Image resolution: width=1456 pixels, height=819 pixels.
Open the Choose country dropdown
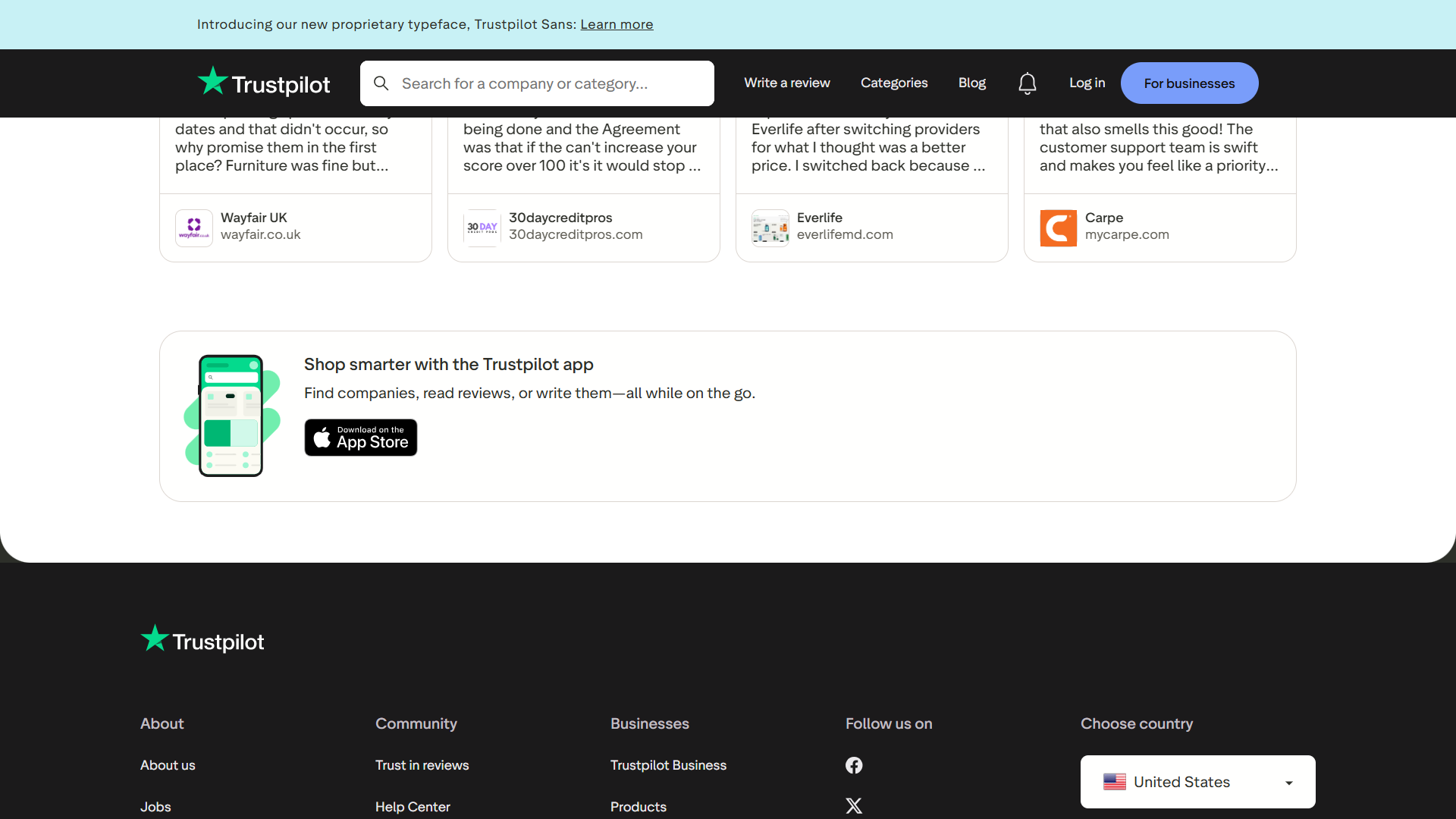pyautogui.click(x=1197, y=782)
